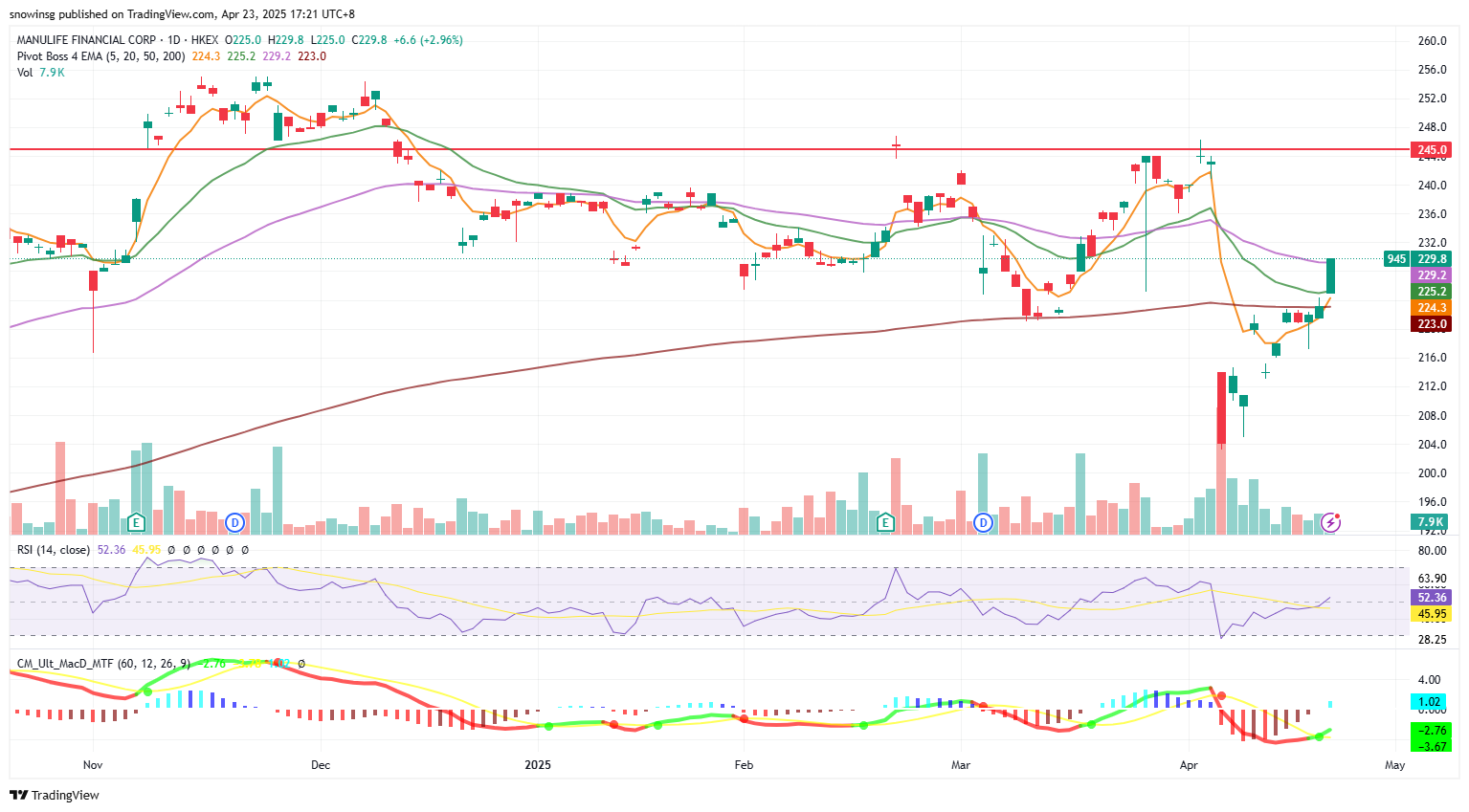Image resolution: width=1469 pixels, height=812 pixels.
Task: Click the +6.6 (+2.96%) change value
Action: pos(427,40)
